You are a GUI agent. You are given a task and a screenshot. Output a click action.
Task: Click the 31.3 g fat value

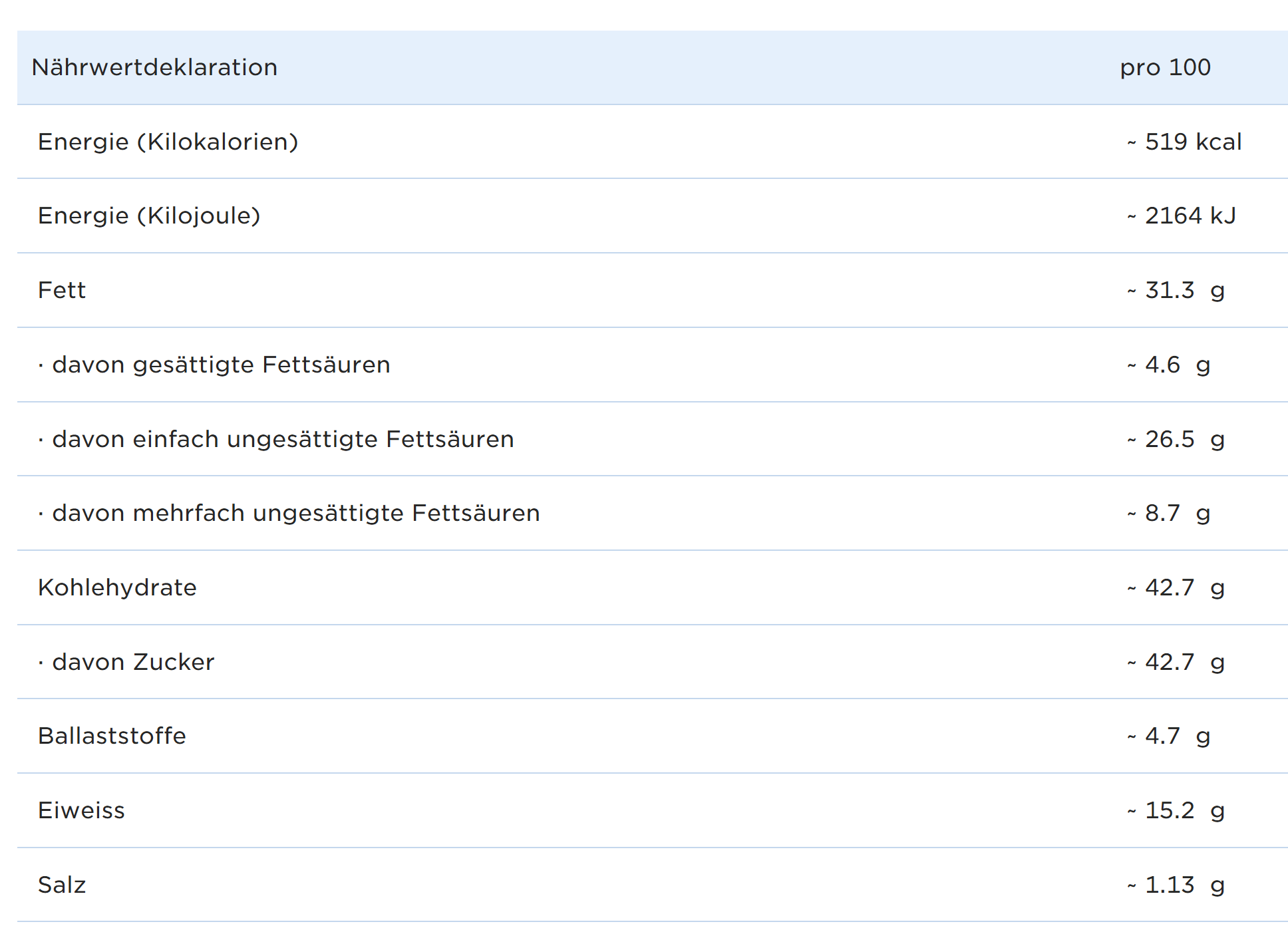point(1176,290)
